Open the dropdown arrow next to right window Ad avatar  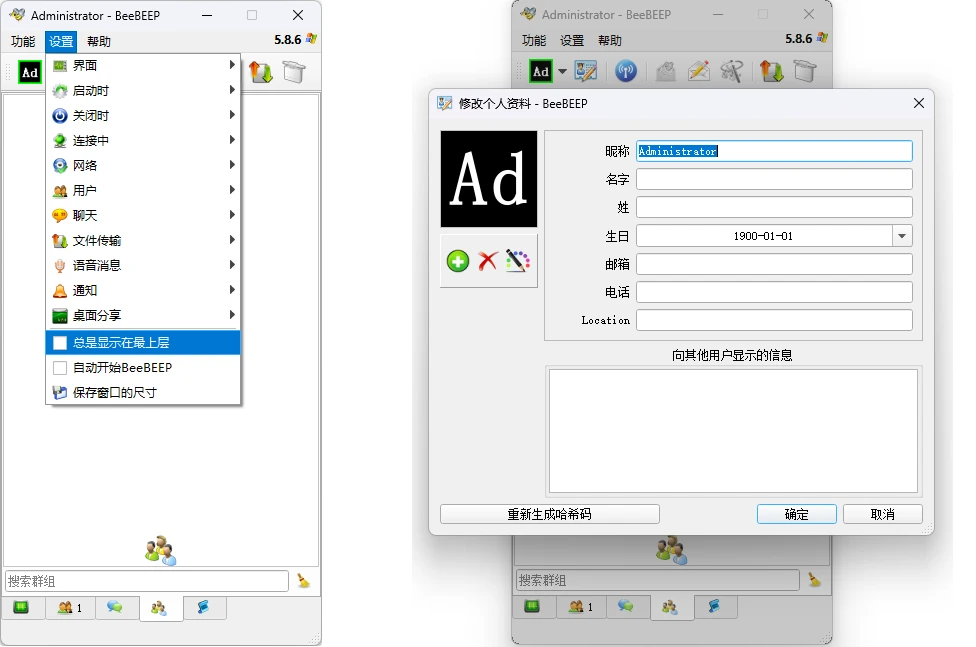click(562, 72)
